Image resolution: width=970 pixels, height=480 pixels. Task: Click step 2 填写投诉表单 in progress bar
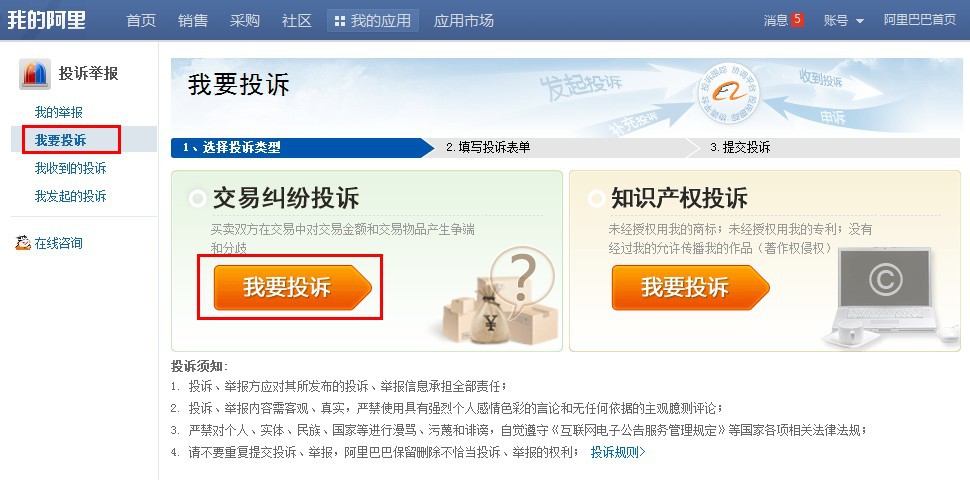488,147
